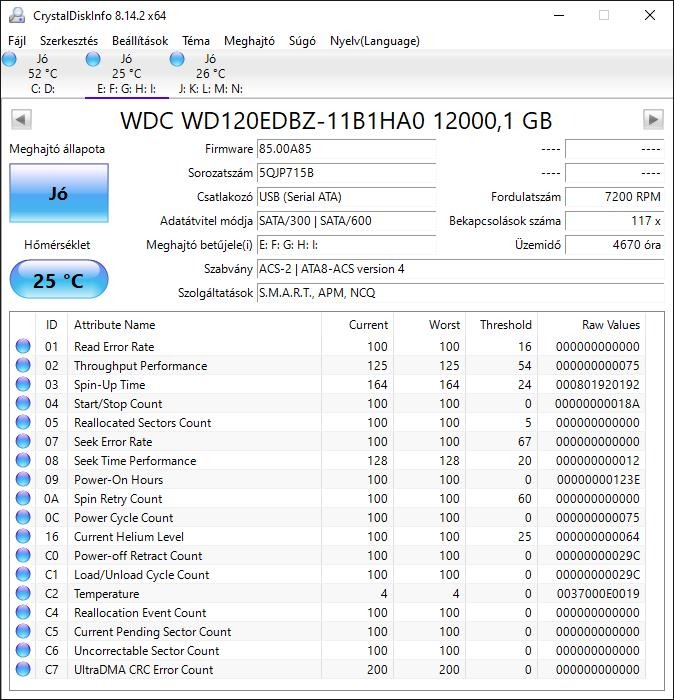Click the CrystalDiskInfo app icon in title bar
674x700 pixels.
tap(17, 15)
